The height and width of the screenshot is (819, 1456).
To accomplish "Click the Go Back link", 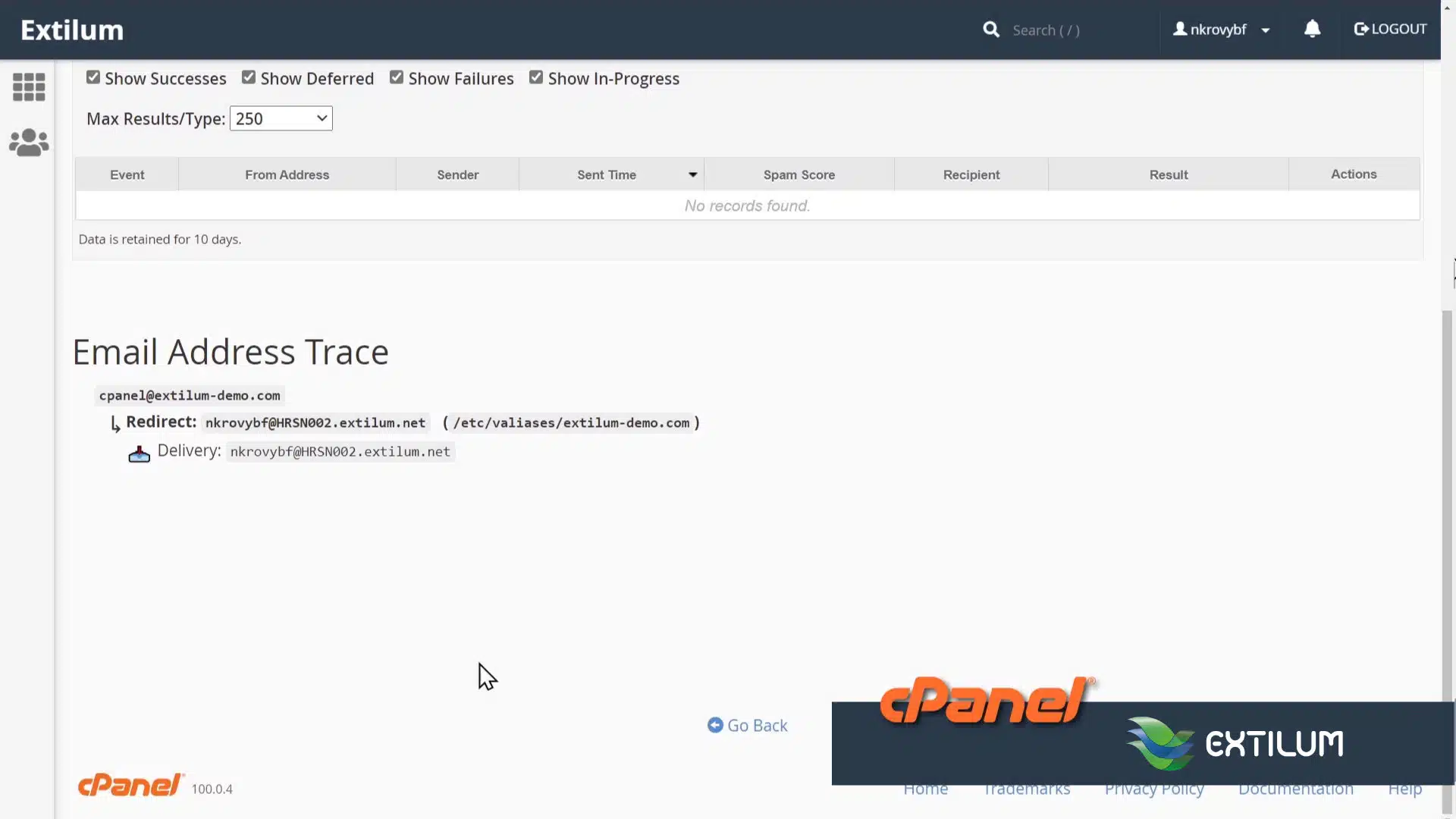I will pos(748,726).
